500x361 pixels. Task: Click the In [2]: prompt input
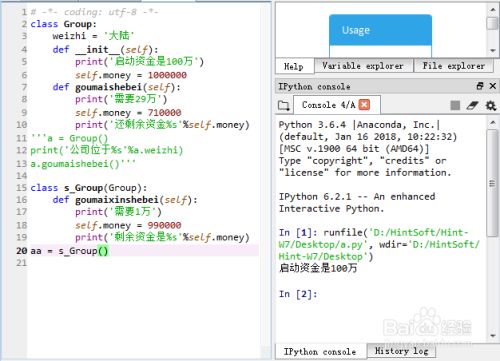click(298, 294)
